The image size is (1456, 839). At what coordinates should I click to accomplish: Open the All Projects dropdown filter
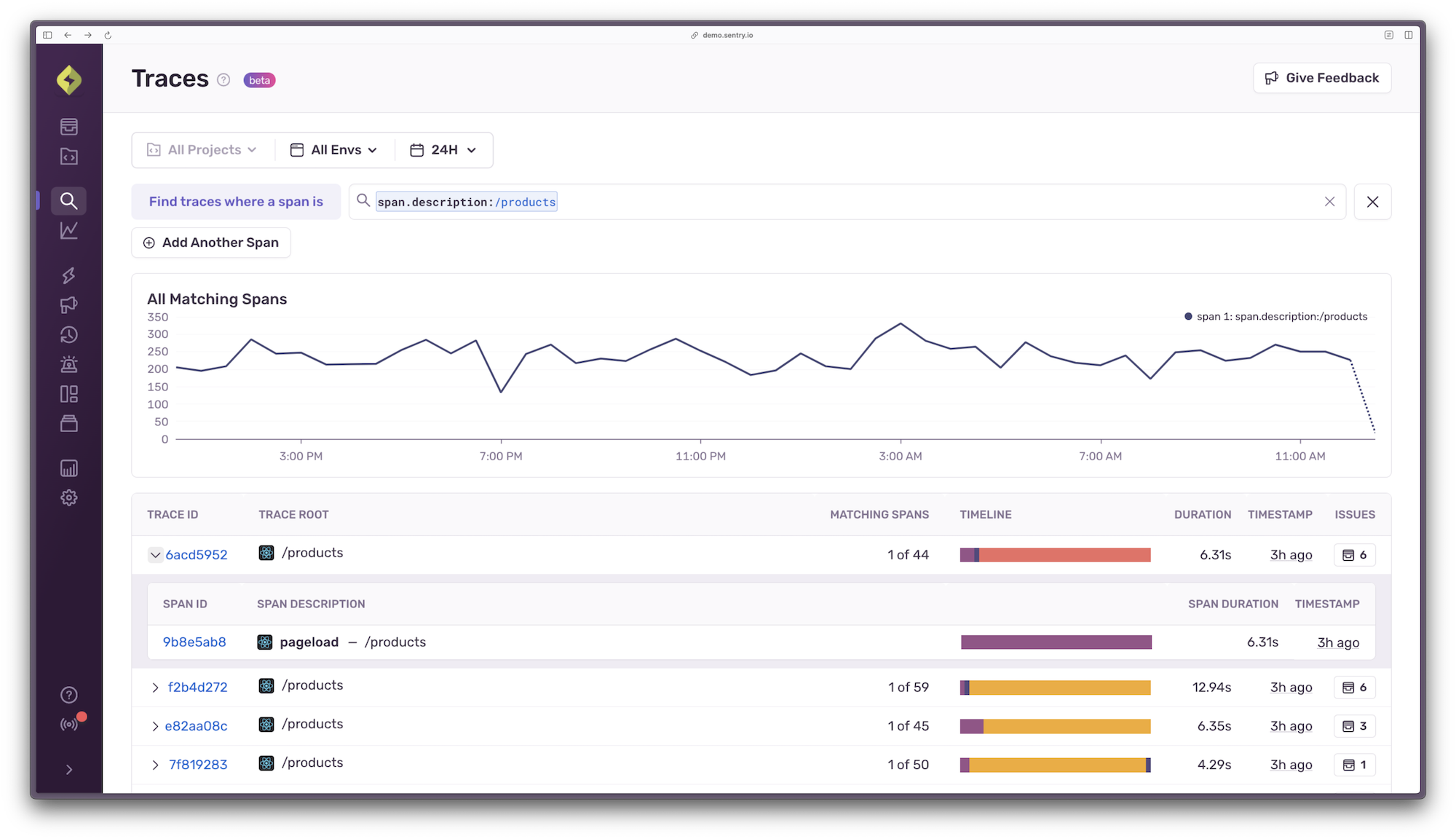[x=200, y=150]
